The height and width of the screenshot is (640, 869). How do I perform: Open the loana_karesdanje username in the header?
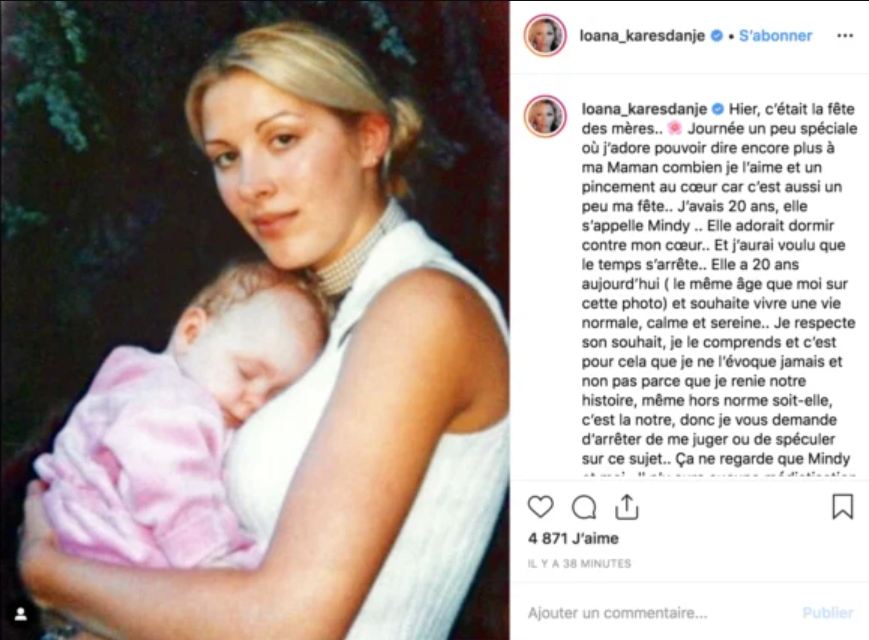coord(642,35)
